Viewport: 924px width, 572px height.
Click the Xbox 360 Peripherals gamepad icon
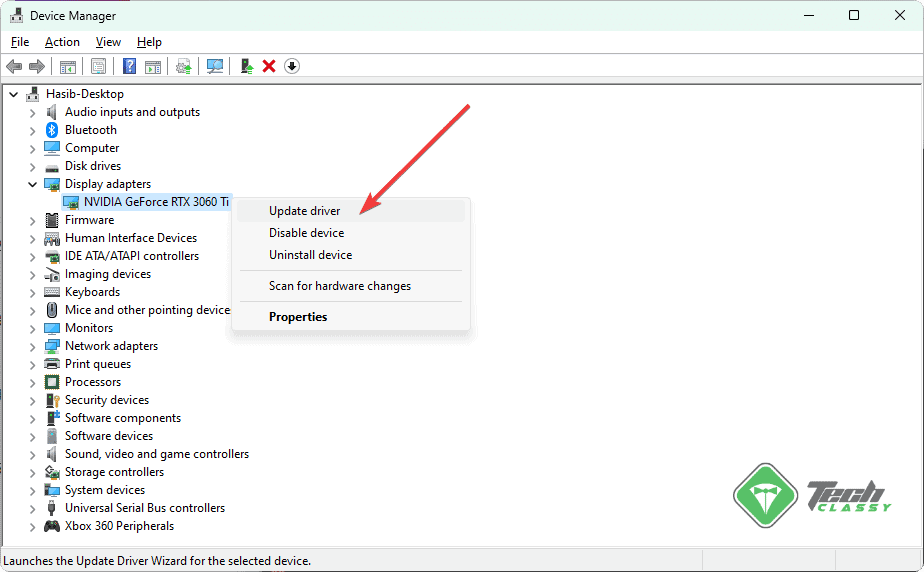coord(52,525)
